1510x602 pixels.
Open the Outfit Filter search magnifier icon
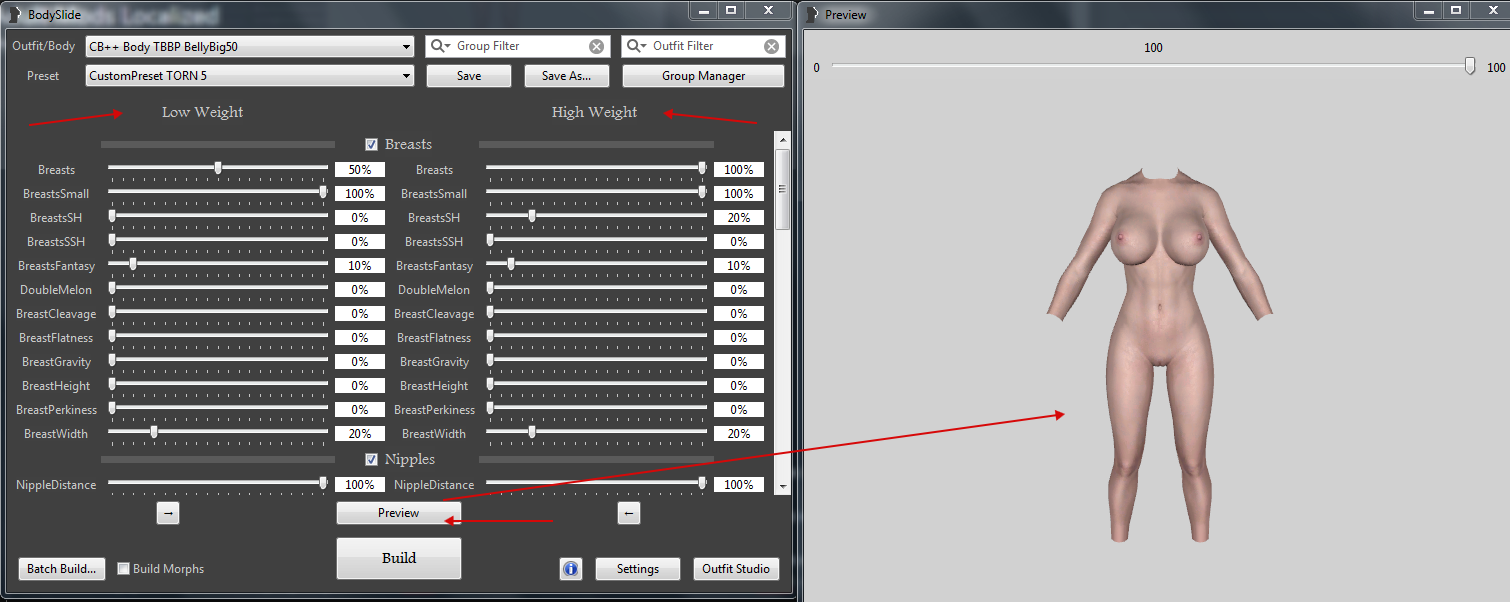click(636, 47)
